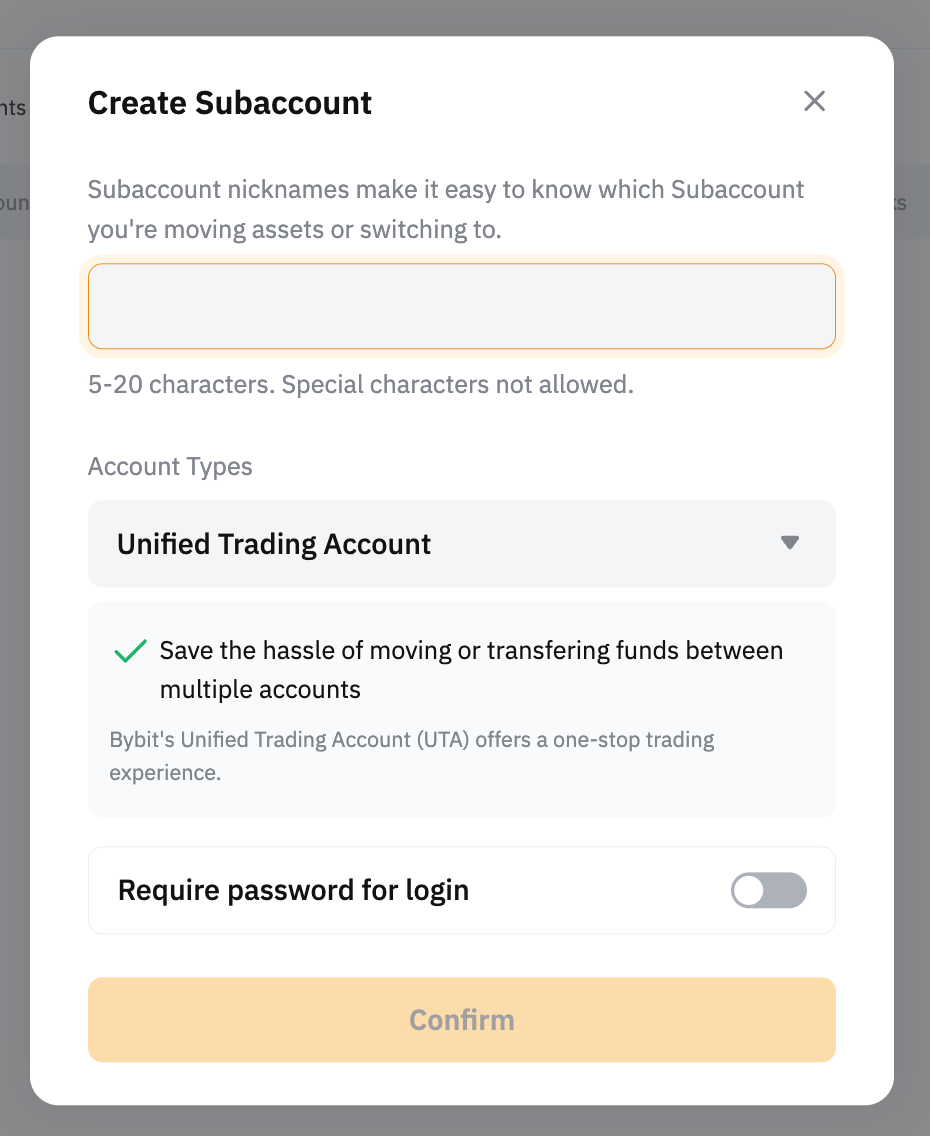Screen dimensions: 930x1136
Task: Click the Account Types label
Action: point(170,467)
